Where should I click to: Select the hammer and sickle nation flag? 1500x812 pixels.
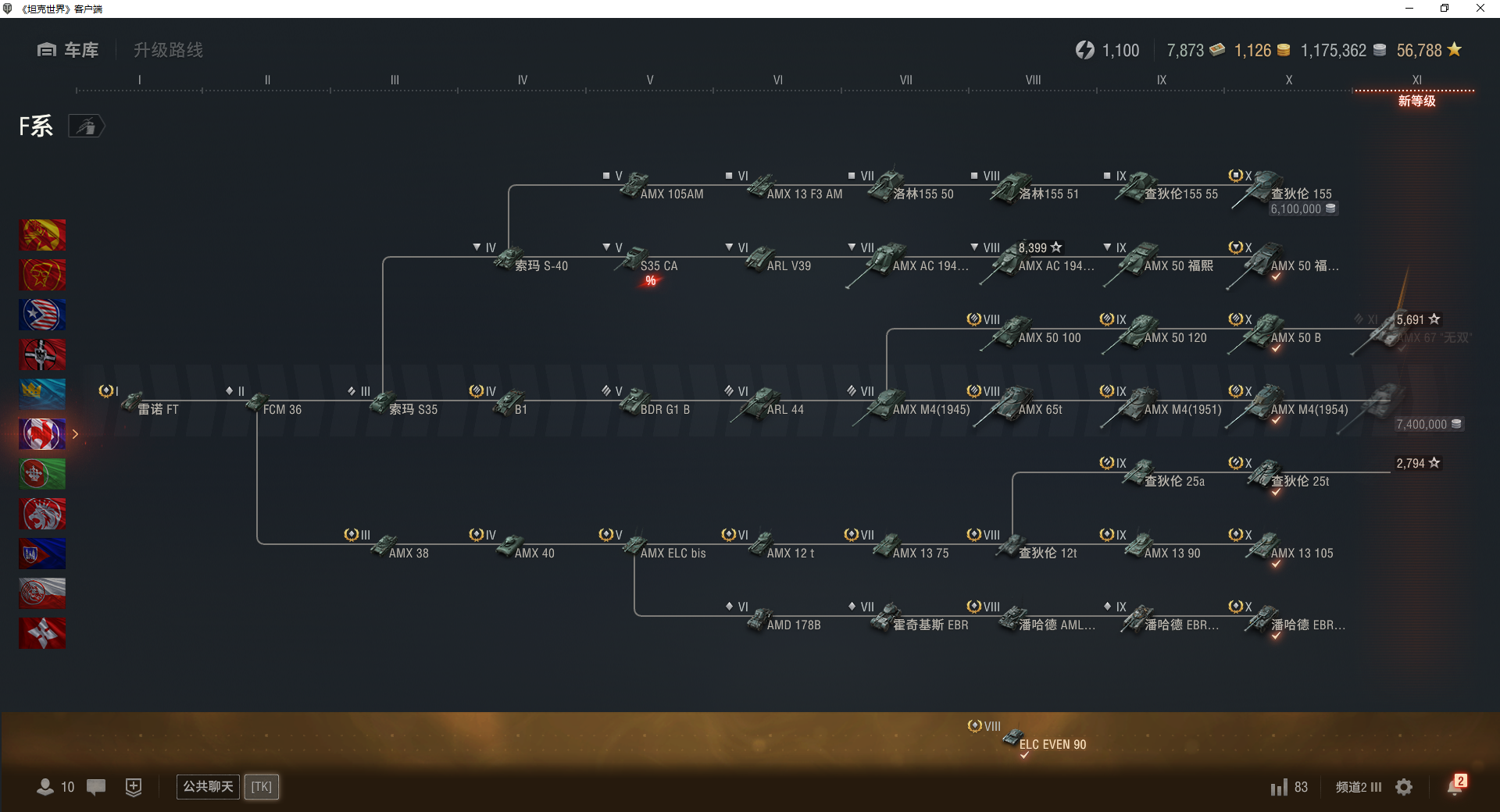[42, 275]
